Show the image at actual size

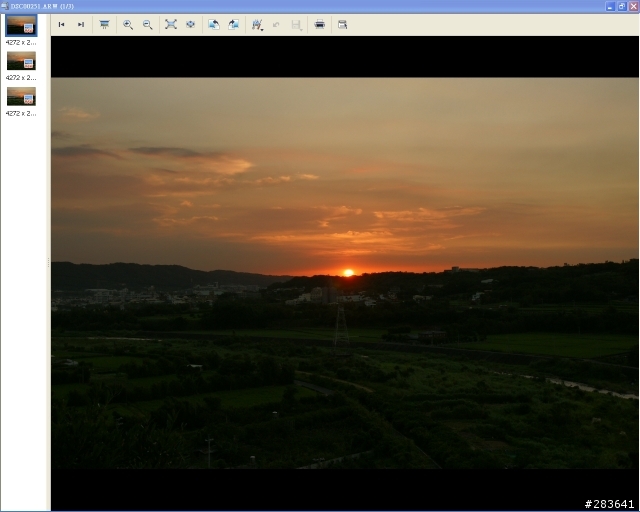190,24
